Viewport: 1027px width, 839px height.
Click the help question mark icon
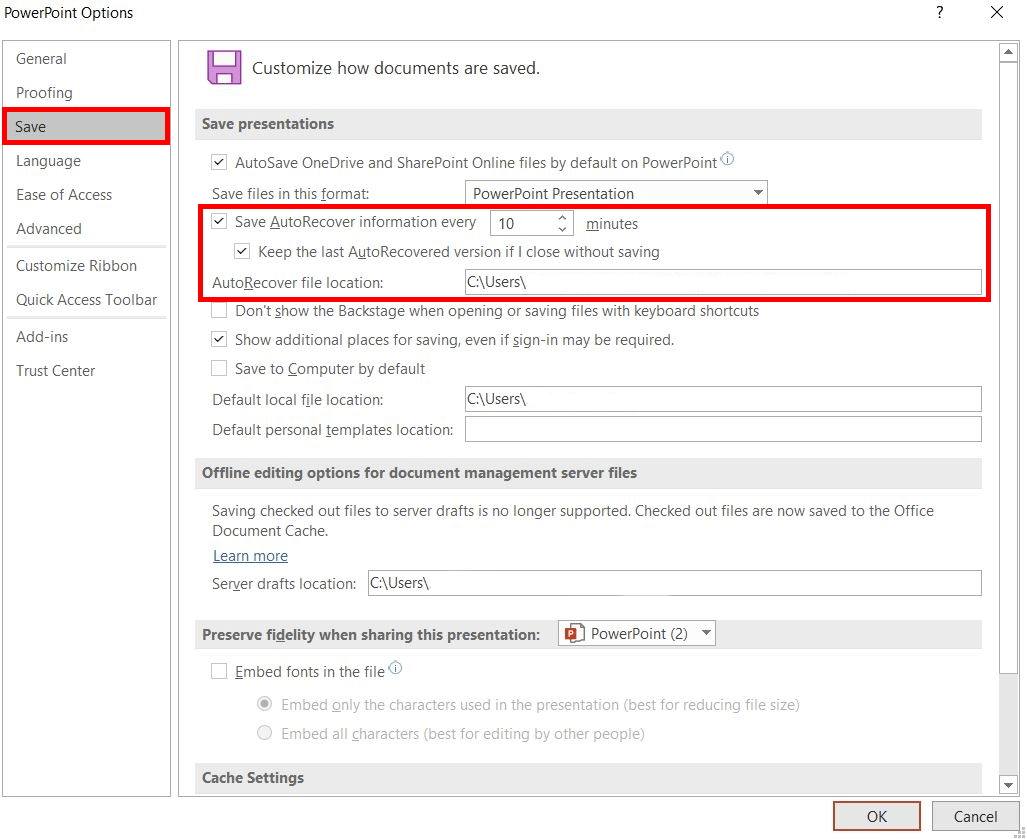938,13
